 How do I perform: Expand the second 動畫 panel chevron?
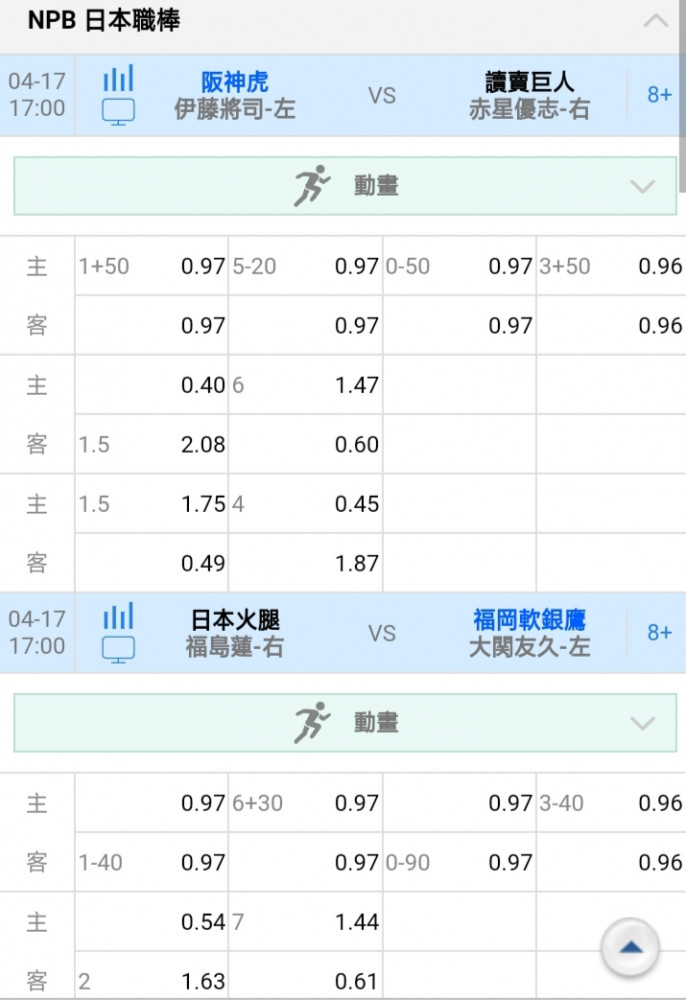tap(642, 723)
